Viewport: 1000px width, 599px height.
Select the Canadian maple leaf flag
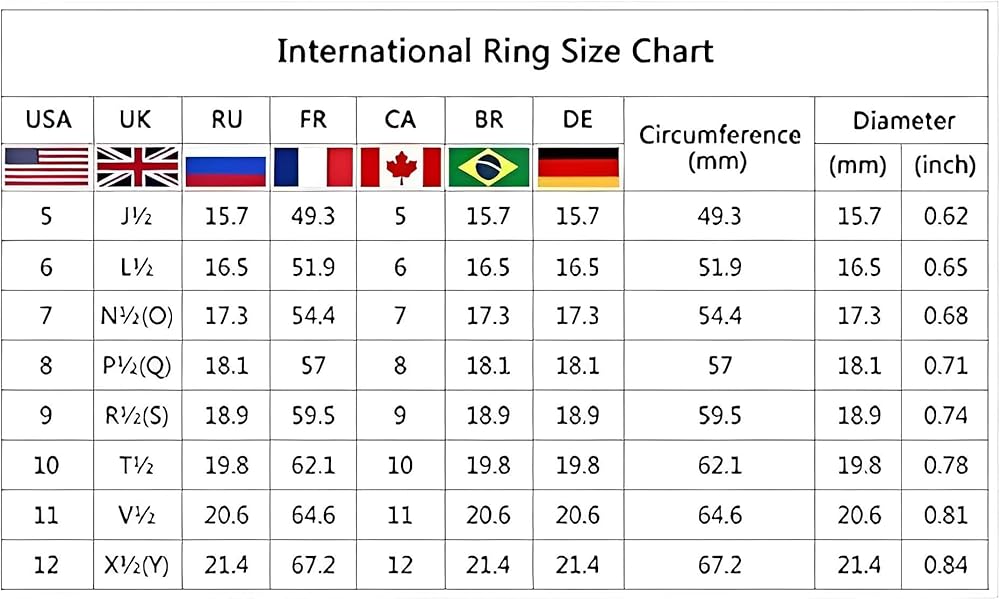tap(400, 166)
